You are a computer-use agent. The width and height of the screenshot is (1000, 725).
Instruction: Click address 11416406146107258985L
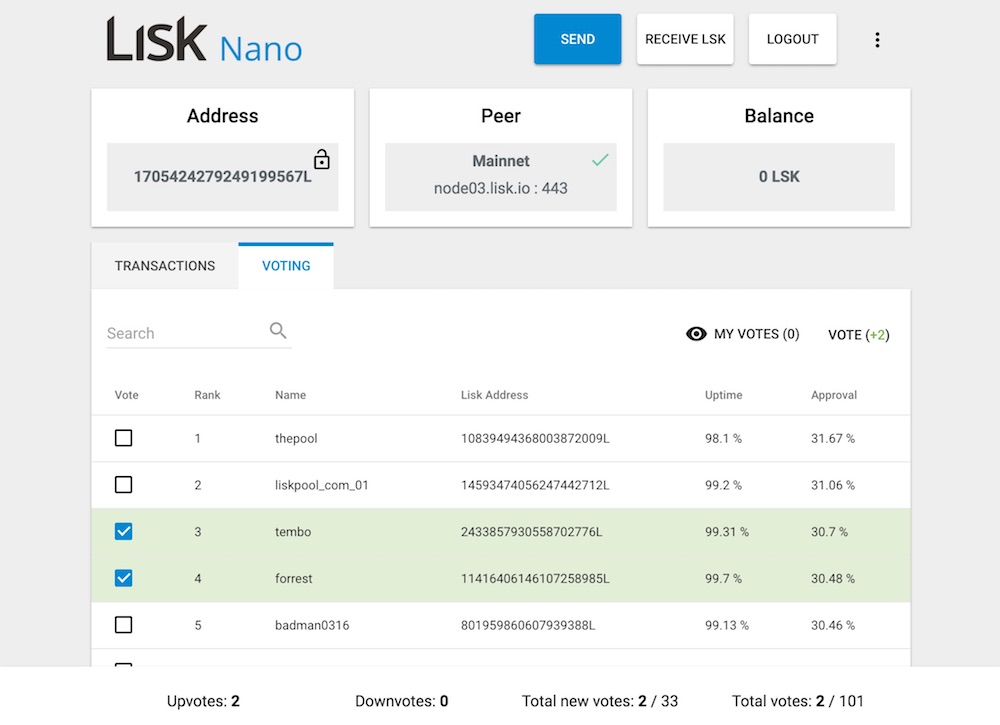pos(534,578)
